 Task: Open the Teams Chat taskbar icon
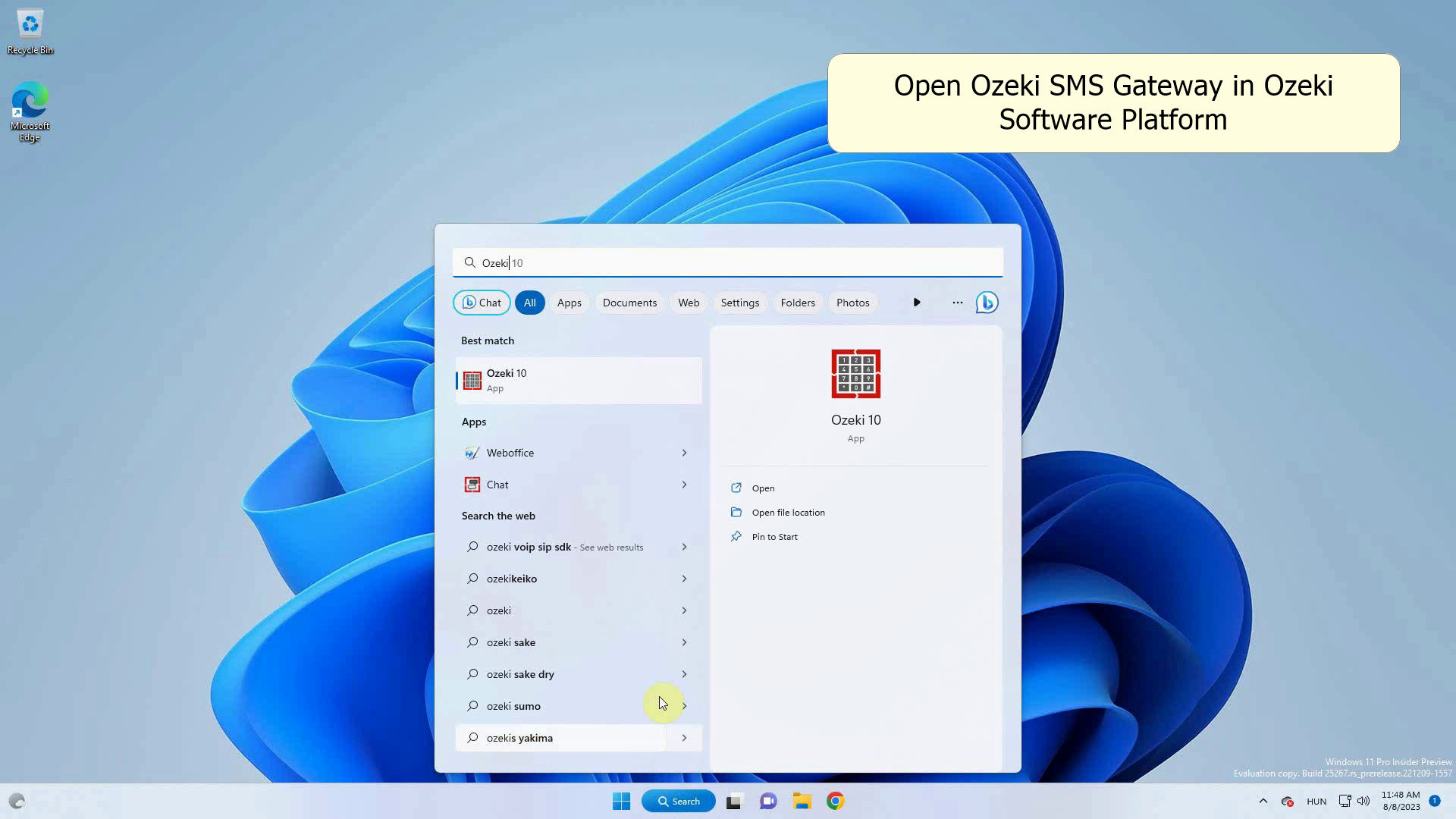point(768,801)
